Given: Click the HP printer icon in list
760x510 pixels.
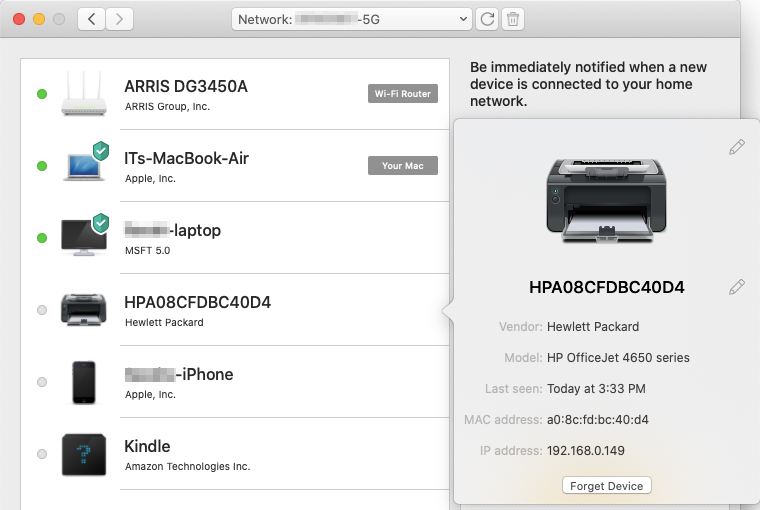Looking at the screenshot, I should 83,310.
